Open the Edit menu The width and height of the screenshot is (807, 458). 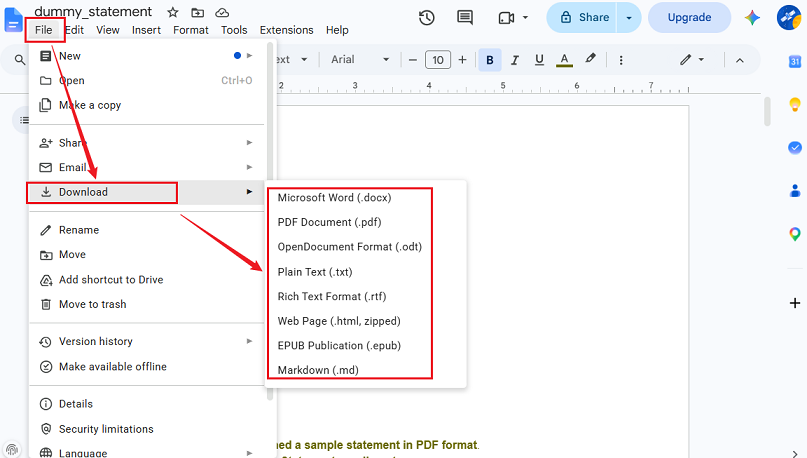[x=75, y=30]
